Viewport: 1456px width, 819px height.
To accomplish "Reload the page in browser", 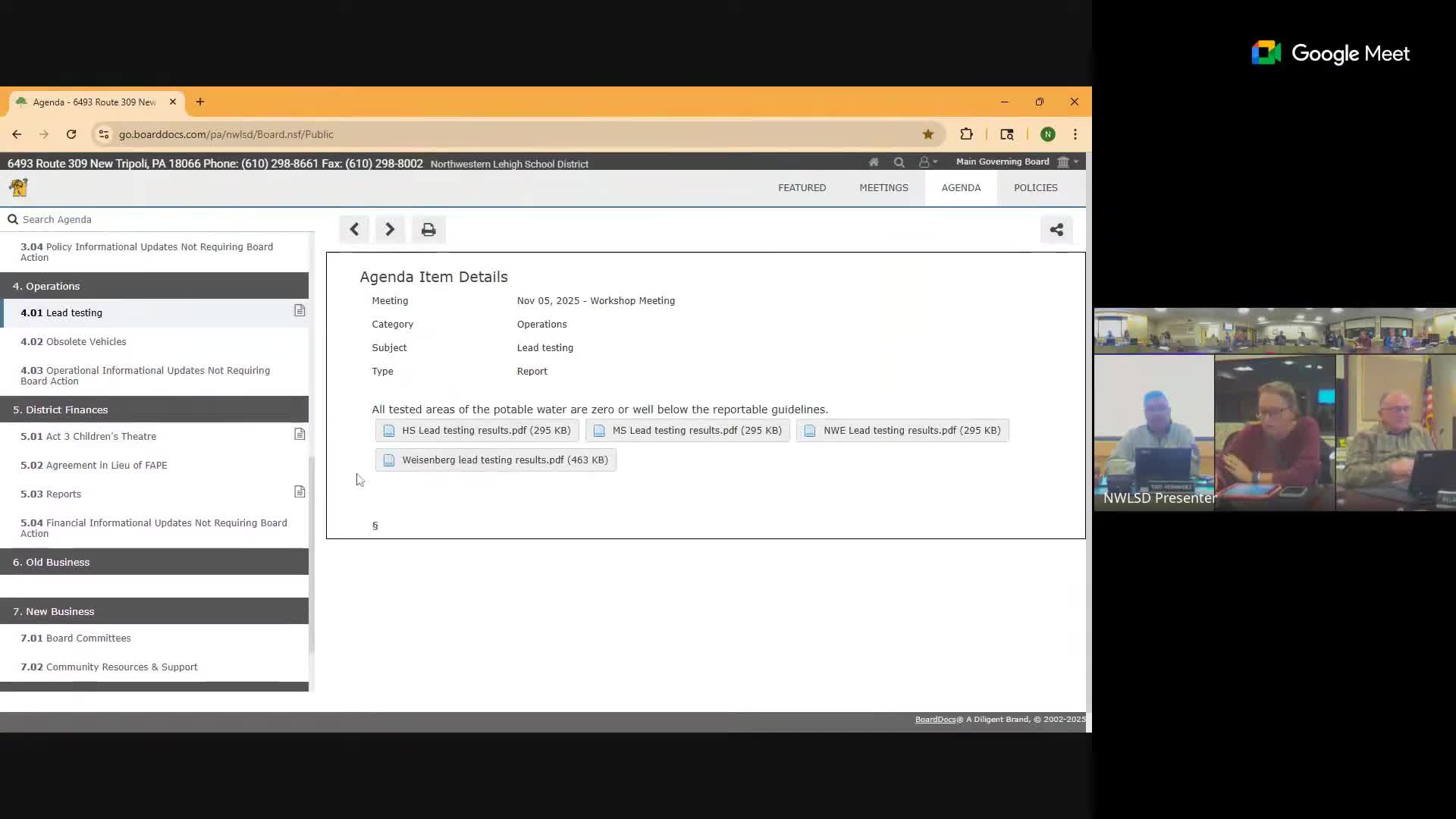I will pos(71,134).
